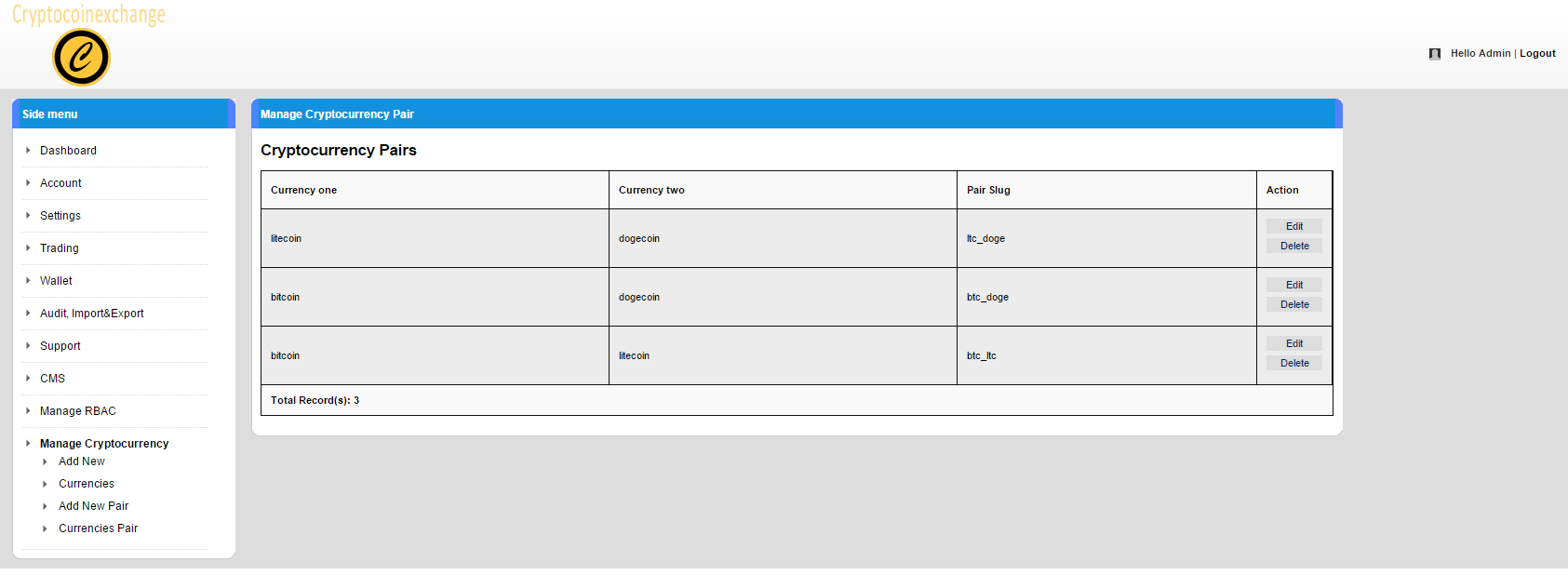Image resolution: width=1568 pixels, height=575 pixels.
Task: Click the Currency one column header
Action: 435,190
